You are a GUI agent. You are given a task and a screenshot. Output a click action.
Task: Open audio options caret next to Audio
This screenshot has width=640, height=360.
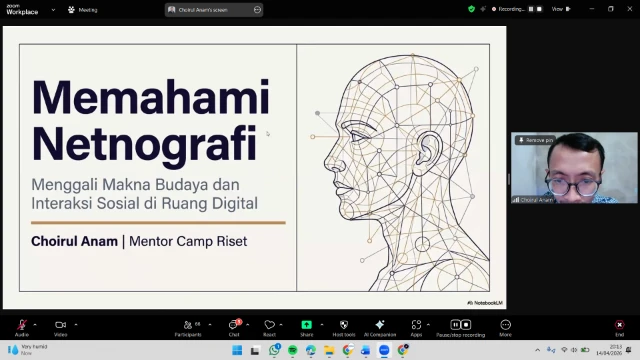[35, 325]
